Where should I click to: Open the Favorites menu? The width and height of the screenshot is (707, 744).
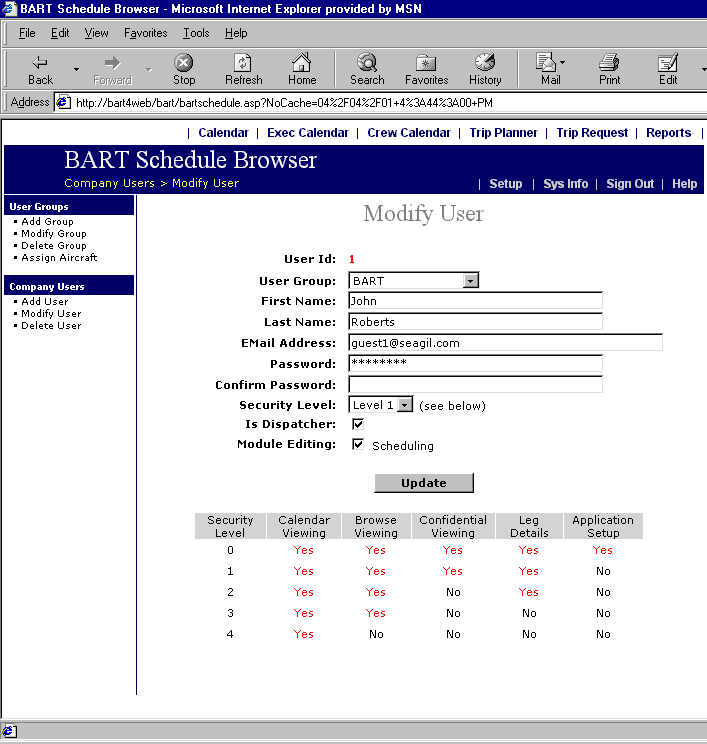click(146, 33)
